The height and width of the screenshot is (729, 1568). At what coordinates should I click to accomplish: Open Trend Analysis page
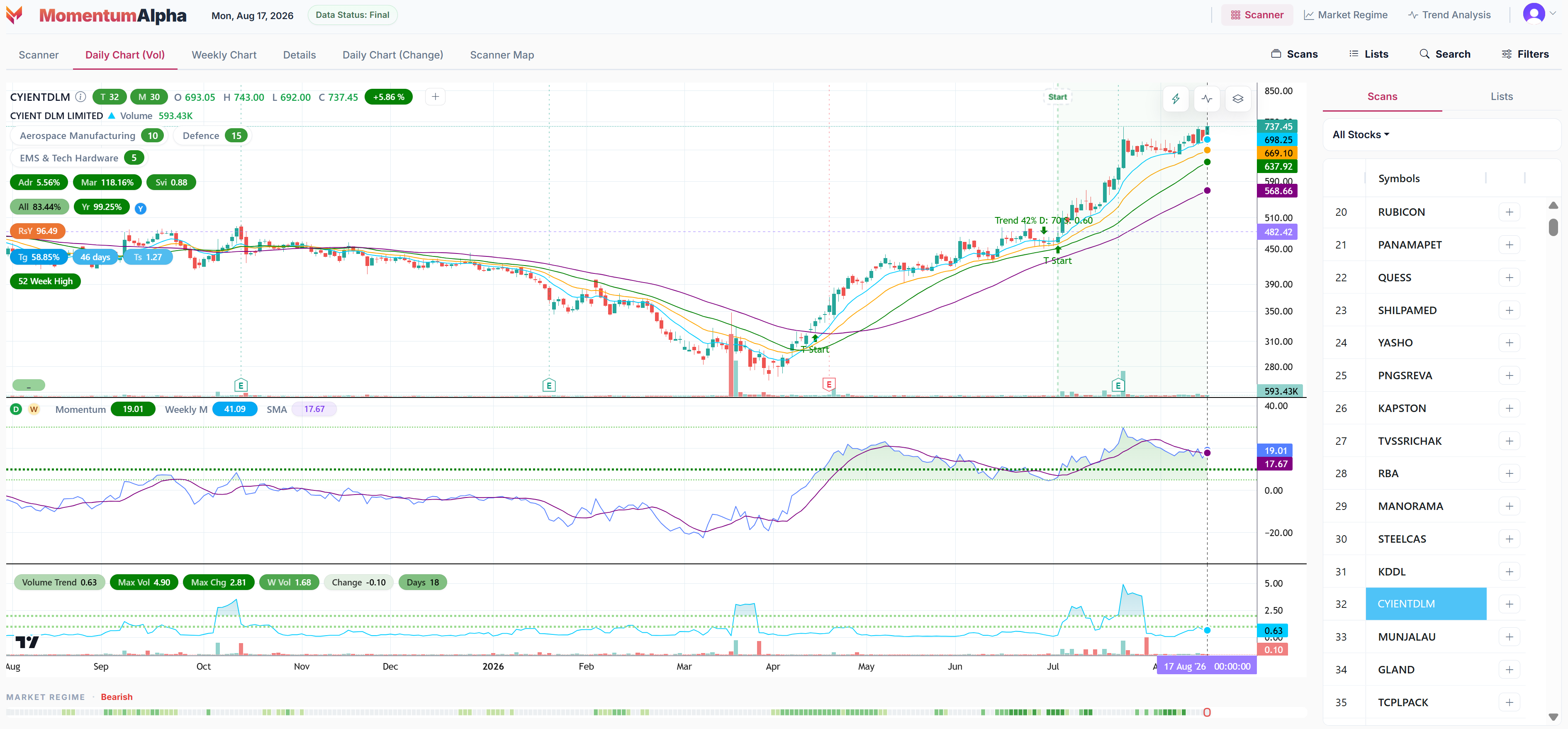[x=1449, y=15]
